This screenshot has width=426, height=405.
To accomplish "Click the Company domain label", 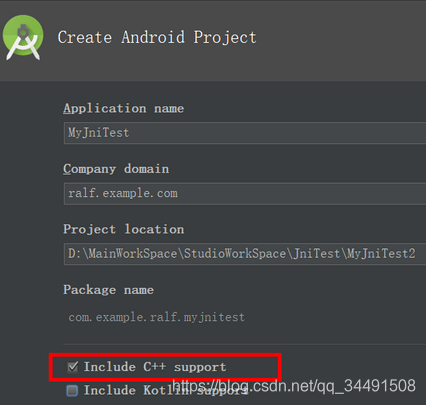I will 116,169.
